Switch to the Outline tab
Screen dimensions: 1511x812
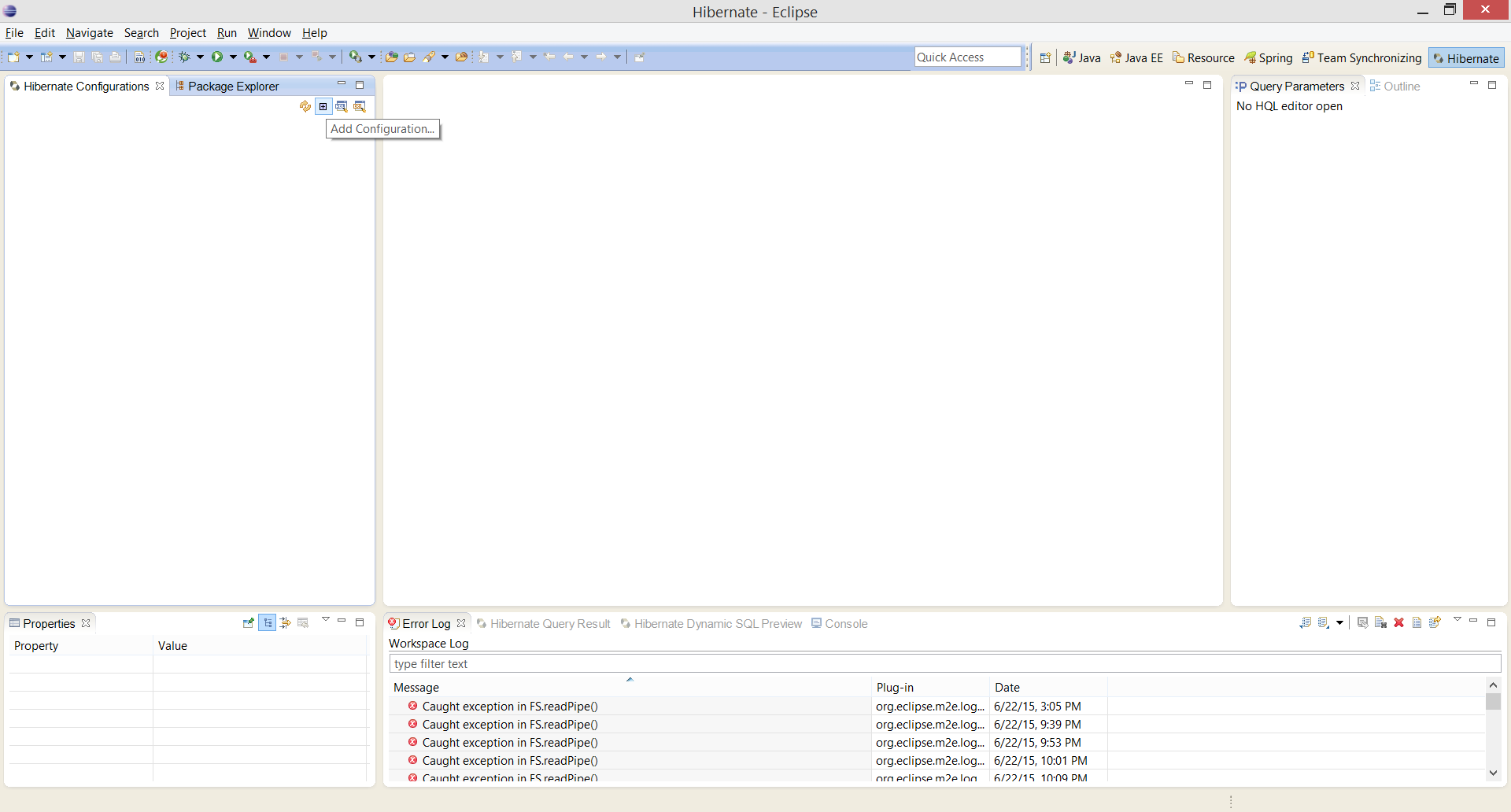click(x=1395, y=86)
